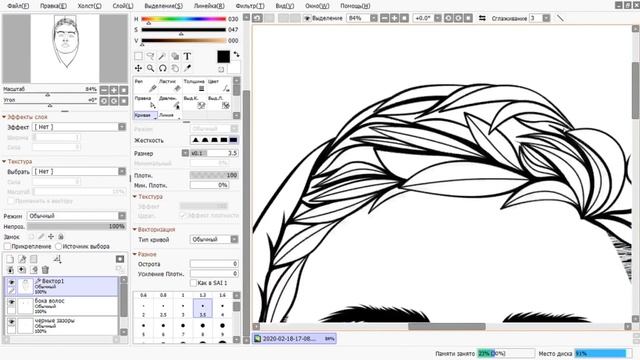Zoom out using navigator minus button
The image size is (640, 360).
click(104, 90)
